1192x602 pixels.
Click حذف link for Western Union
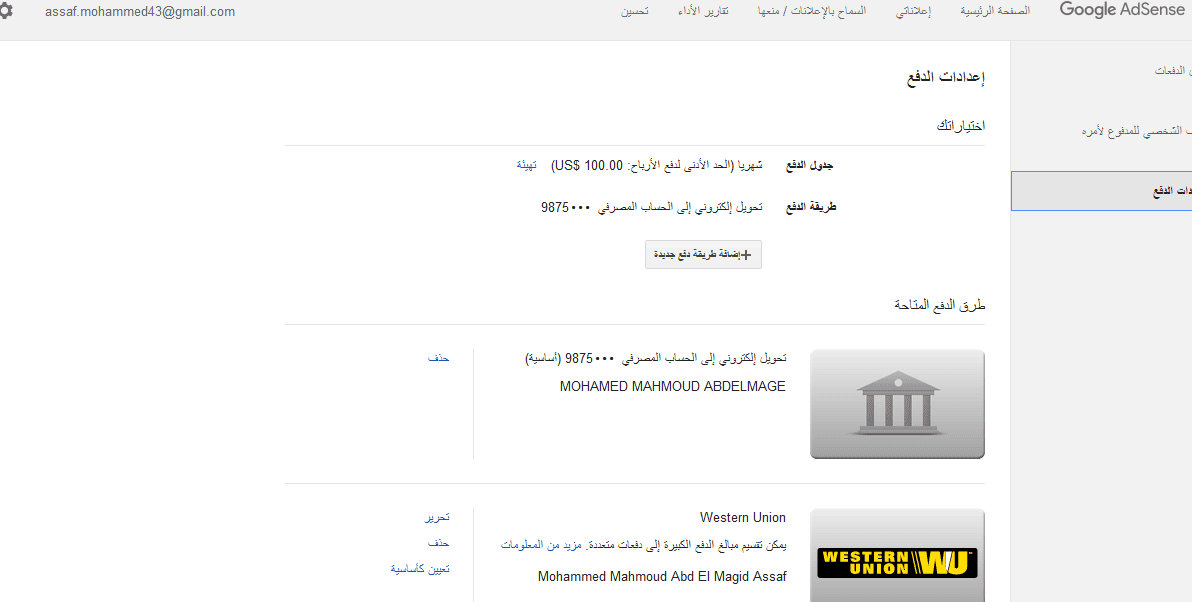(439, 543)
